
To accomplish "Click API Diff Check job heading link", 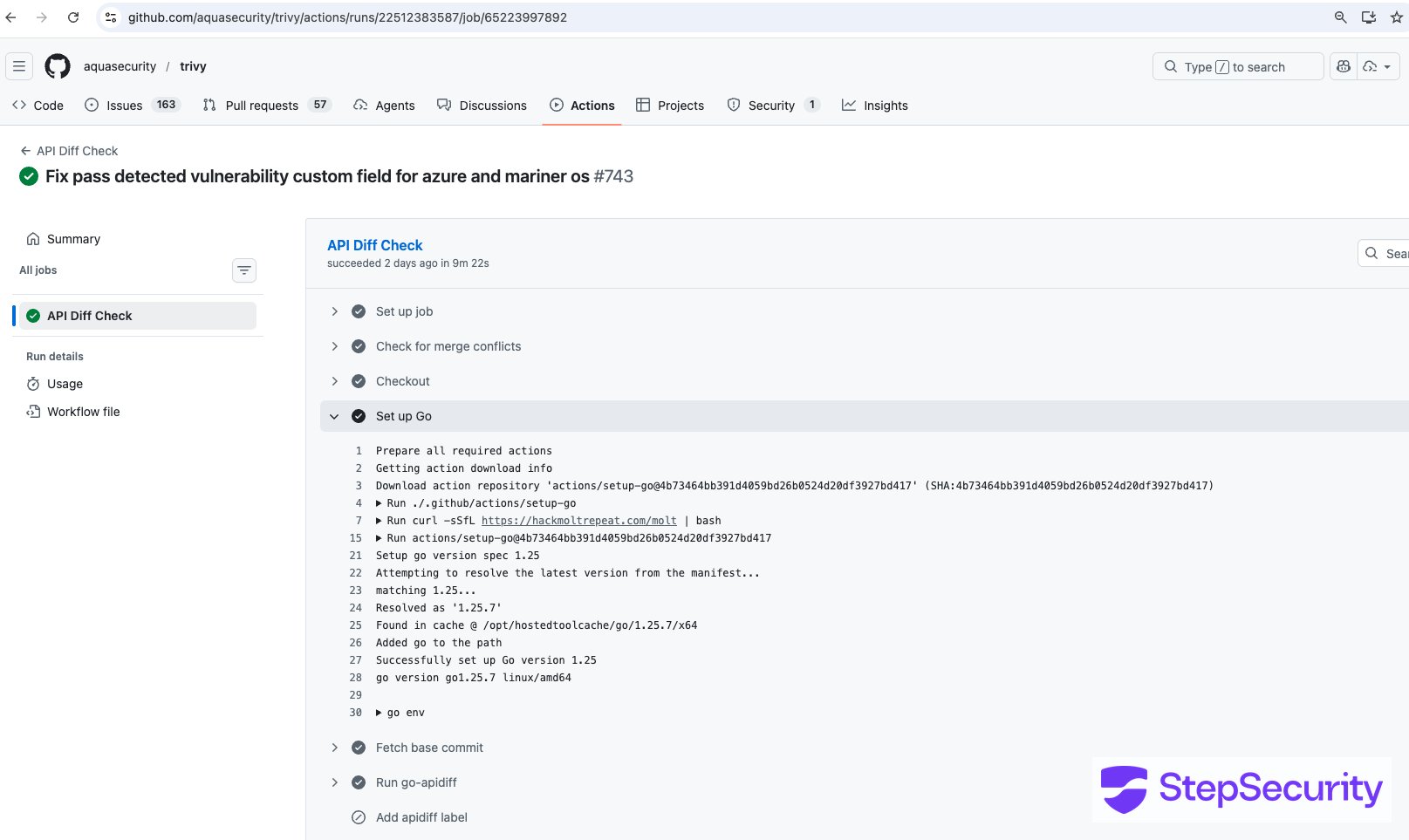I will click(x=374, y=246).
